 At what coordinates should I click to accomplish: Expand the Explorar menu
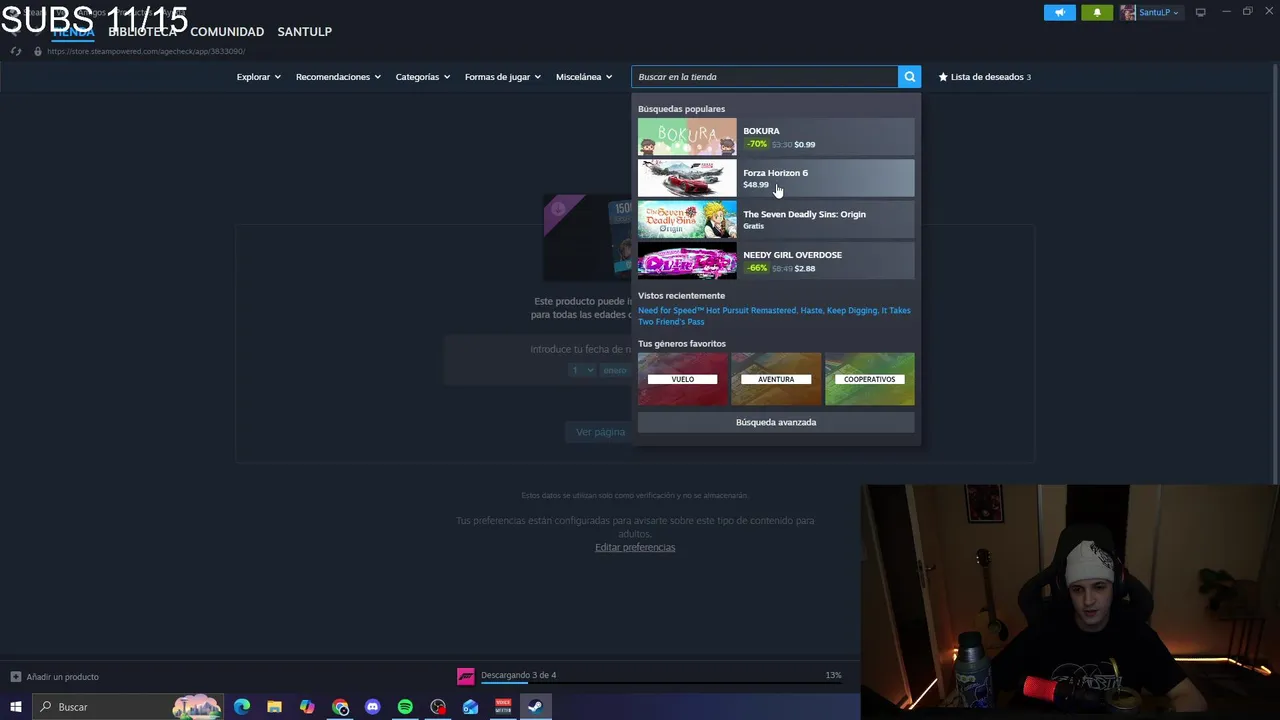(x=258, y=77)
